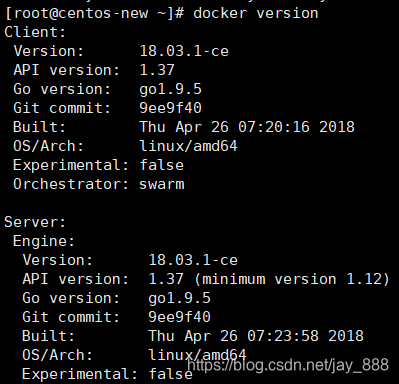
Task: Click the "docker version" command text
Action: (x=256, y=13)
